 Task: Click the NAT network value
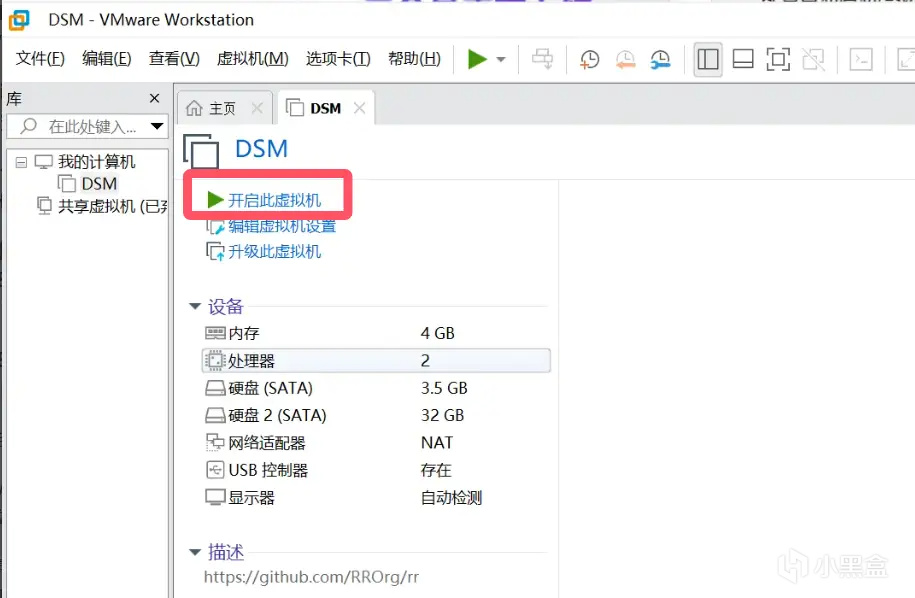[x=436, y=443]
